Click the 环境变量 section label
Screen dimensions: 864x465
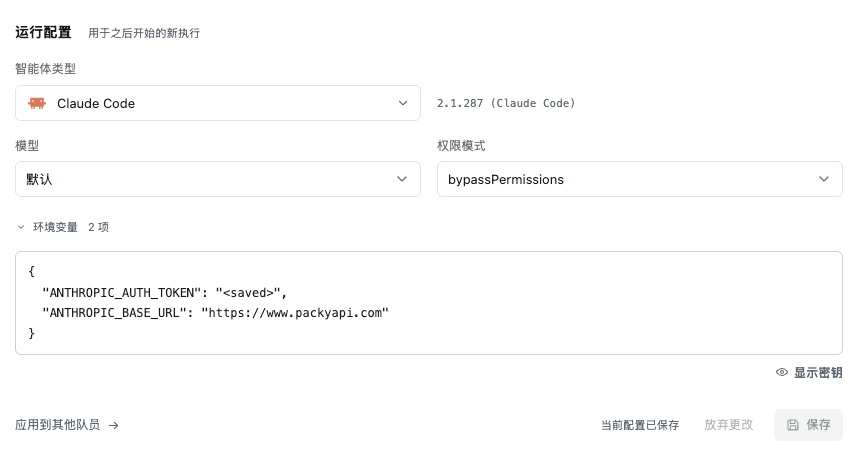coord(55,227)
